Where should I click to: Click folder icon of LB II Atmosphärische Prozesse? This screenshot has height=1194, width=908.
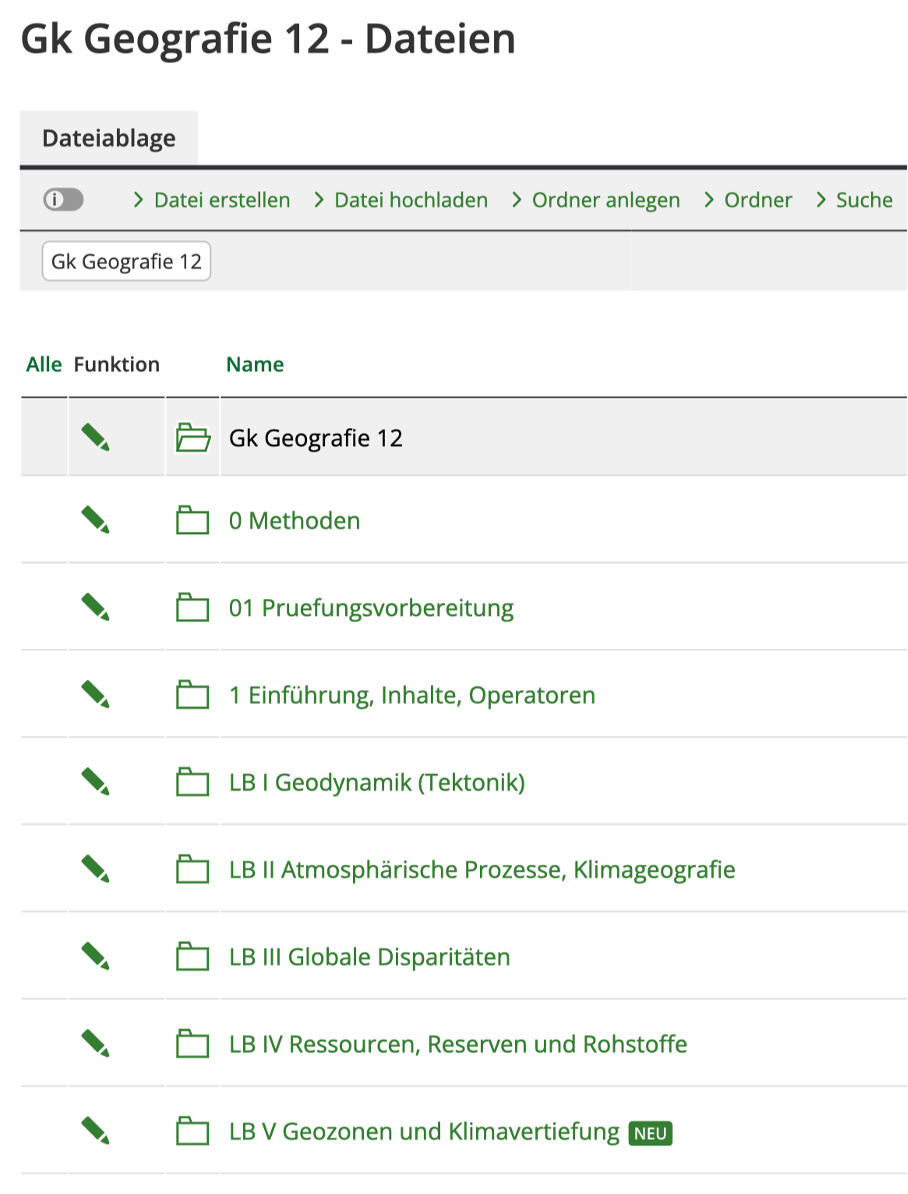click(192, 870)
